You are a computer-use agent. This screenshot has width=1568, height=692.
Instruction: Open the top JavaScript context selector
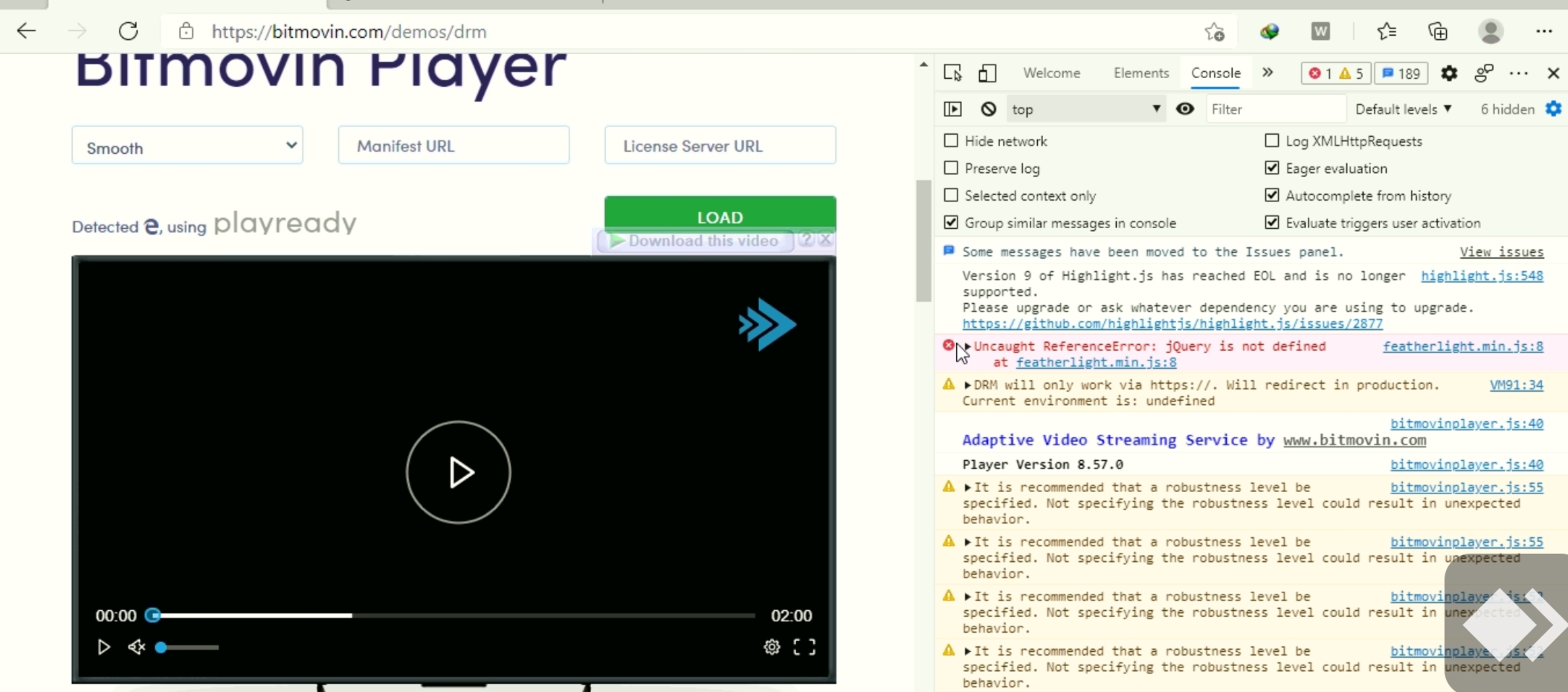coord(1085,109)
